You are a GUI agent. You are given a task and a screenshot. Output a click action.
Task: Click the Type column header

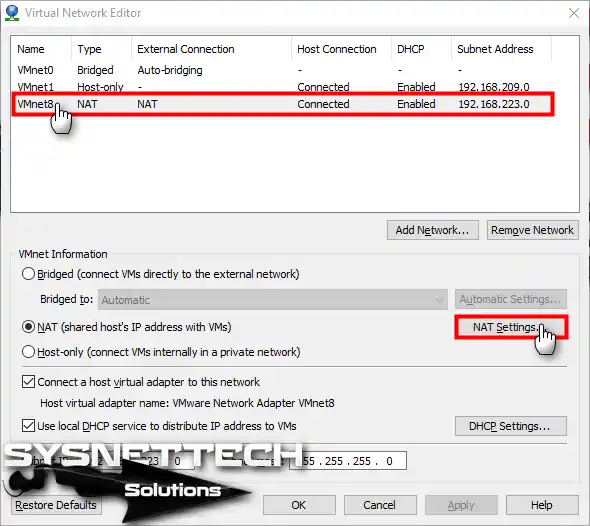102,49
